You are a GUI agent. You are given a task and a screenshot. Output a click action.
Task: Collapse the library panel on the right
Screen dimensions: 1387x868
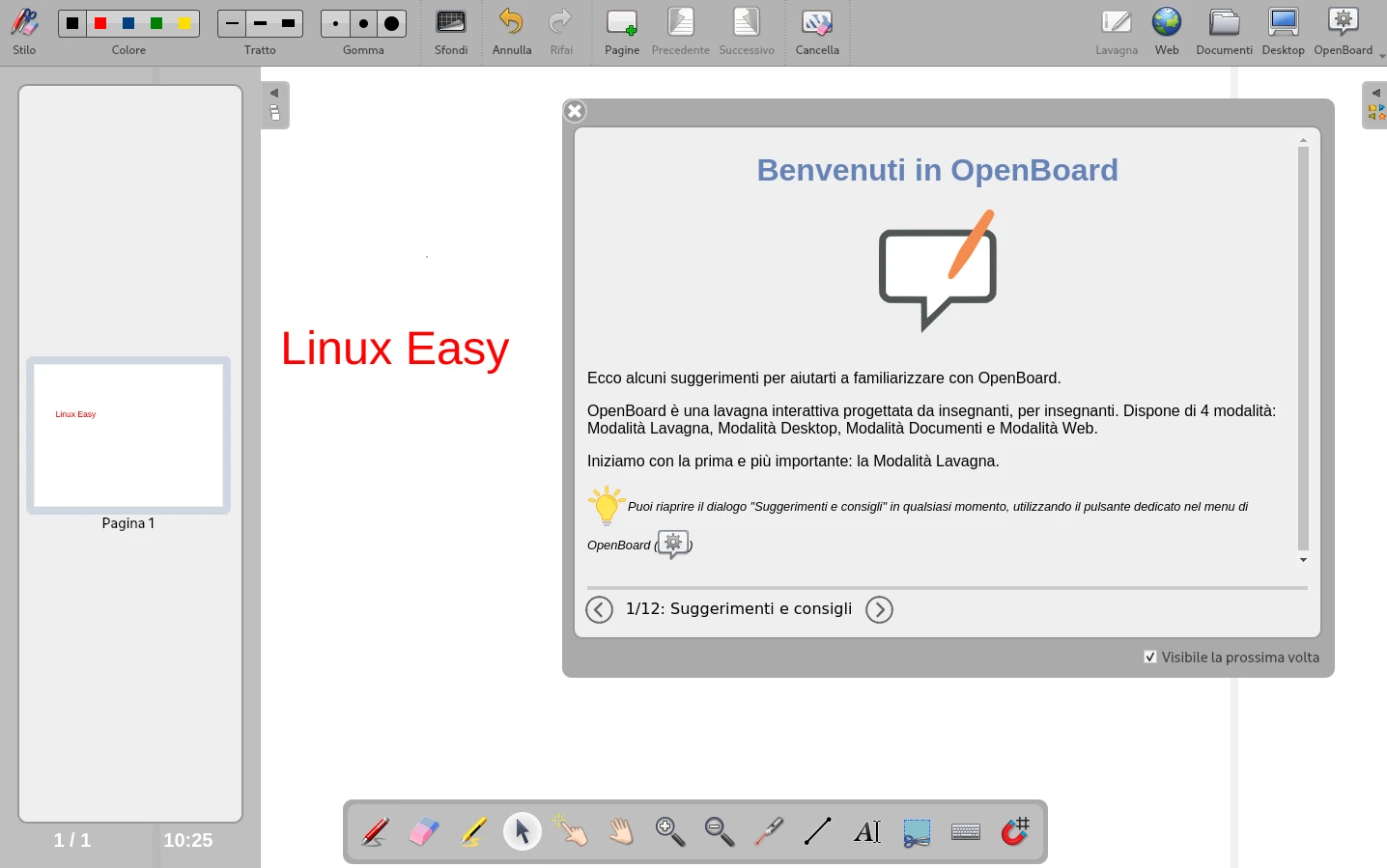pyautogui.click(x=1375, y=94)
